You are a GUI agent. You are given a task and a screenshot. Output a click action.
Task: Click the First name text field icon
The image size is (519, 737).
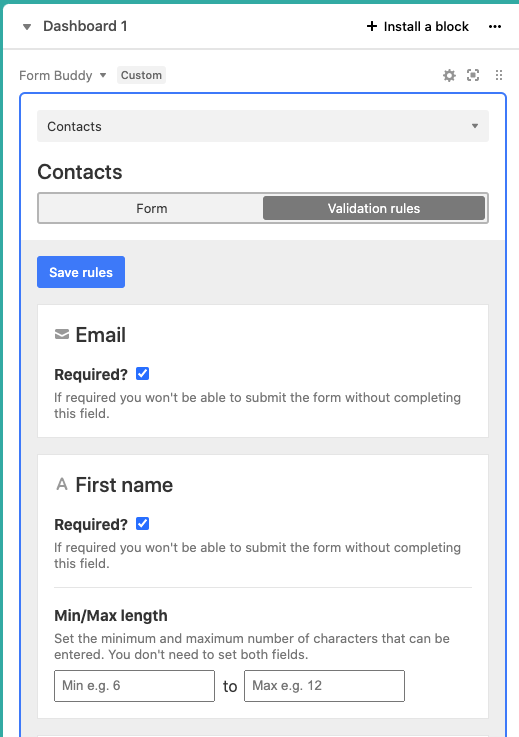tap(62, 484)
